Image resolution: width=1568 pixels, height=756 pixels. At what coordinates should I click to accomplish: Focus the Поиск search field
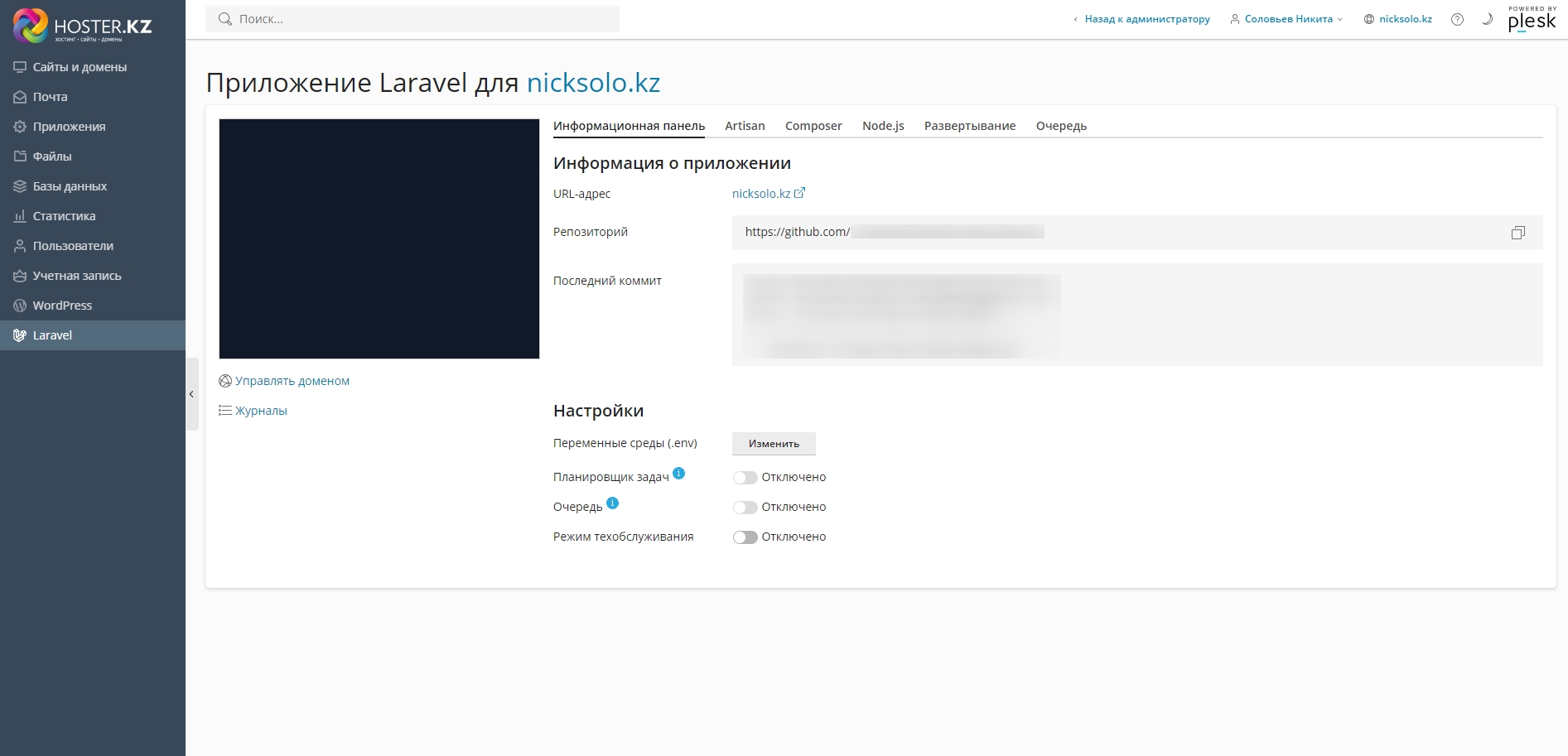413,19
